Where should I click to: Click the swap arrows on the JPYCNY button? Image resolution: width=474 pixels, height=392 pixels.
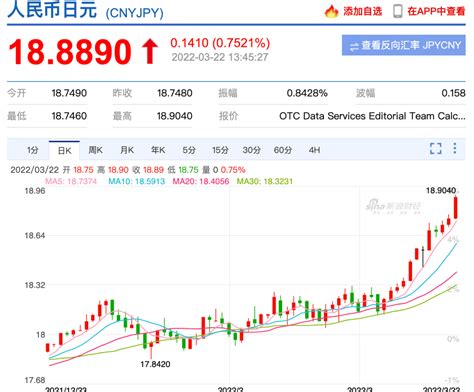point(354,46)
